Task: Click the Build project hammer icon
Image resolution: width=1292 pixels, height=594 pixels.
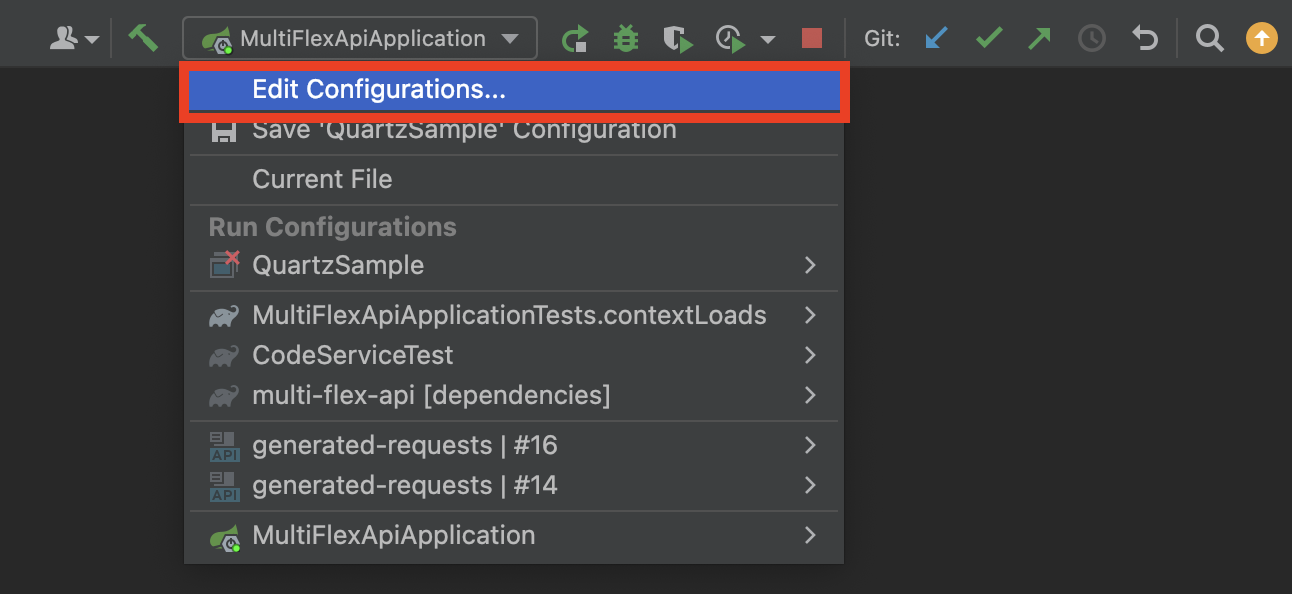Action: pos(144,39)
